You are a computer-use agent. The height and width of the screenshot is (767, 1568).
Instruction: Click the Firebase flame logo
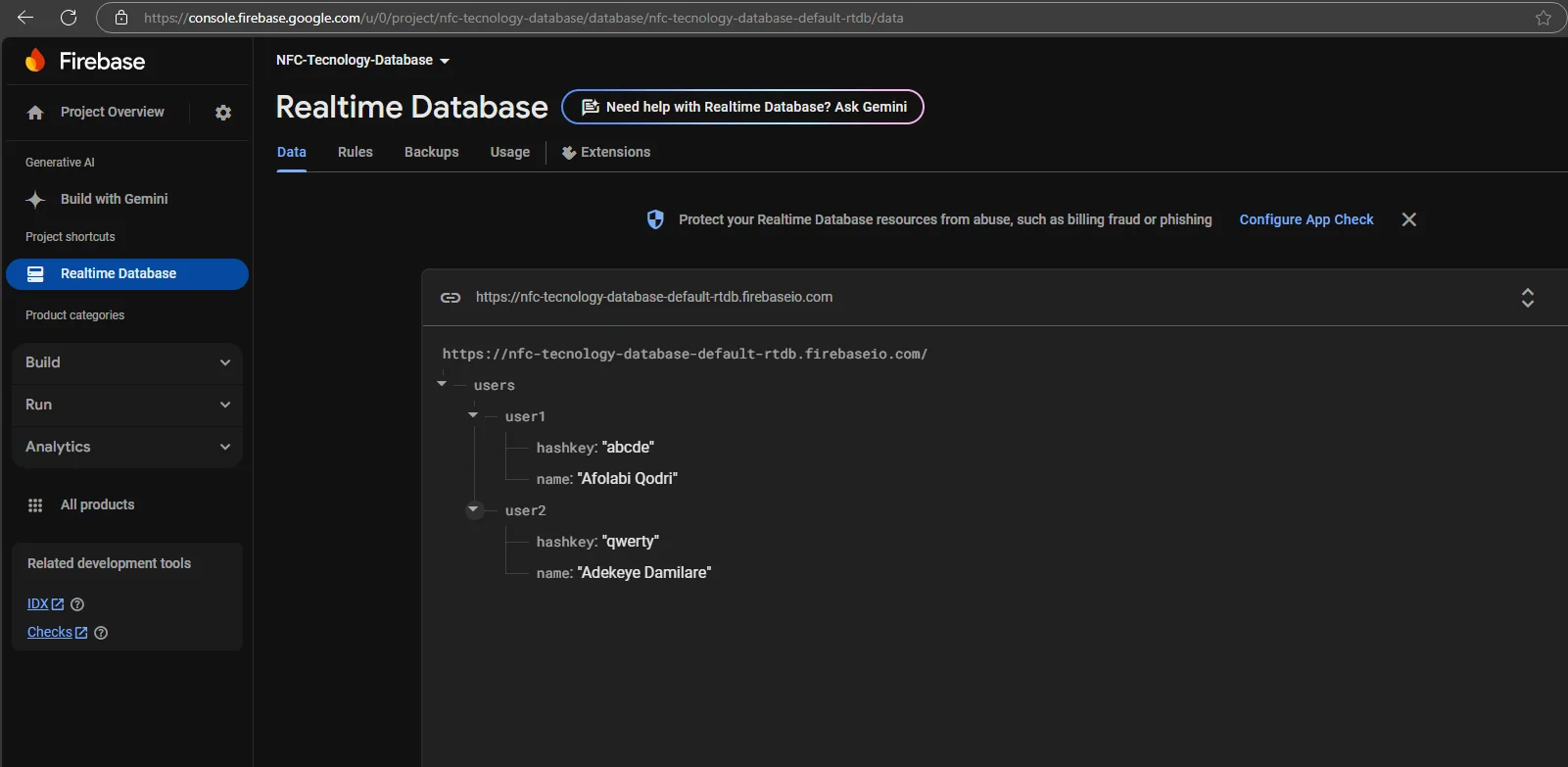click(35, 61)
